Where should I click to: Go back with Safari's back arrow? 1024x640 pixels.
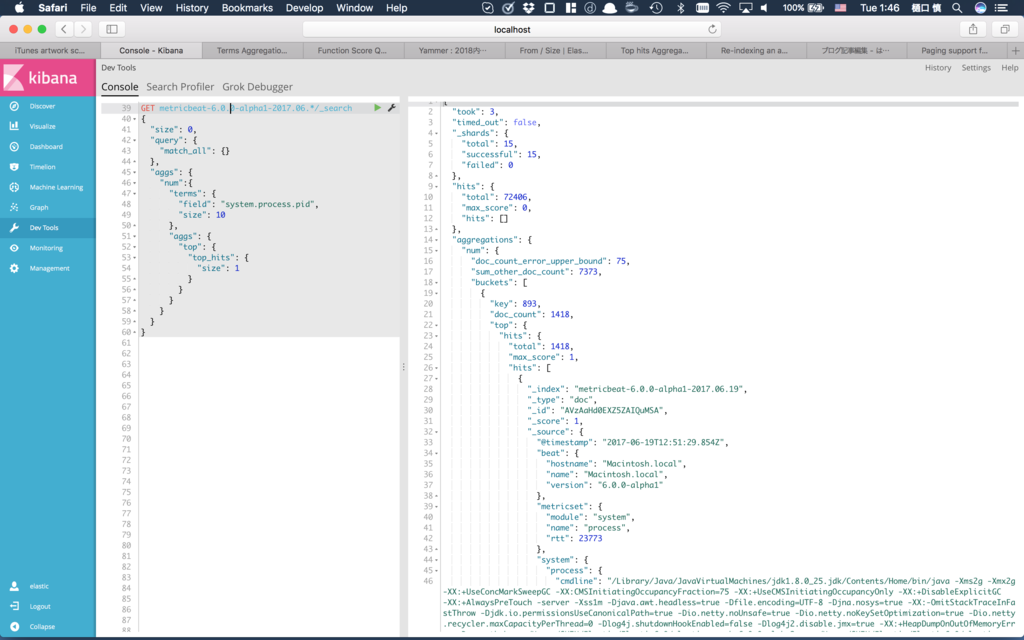(x=64, y=29)
